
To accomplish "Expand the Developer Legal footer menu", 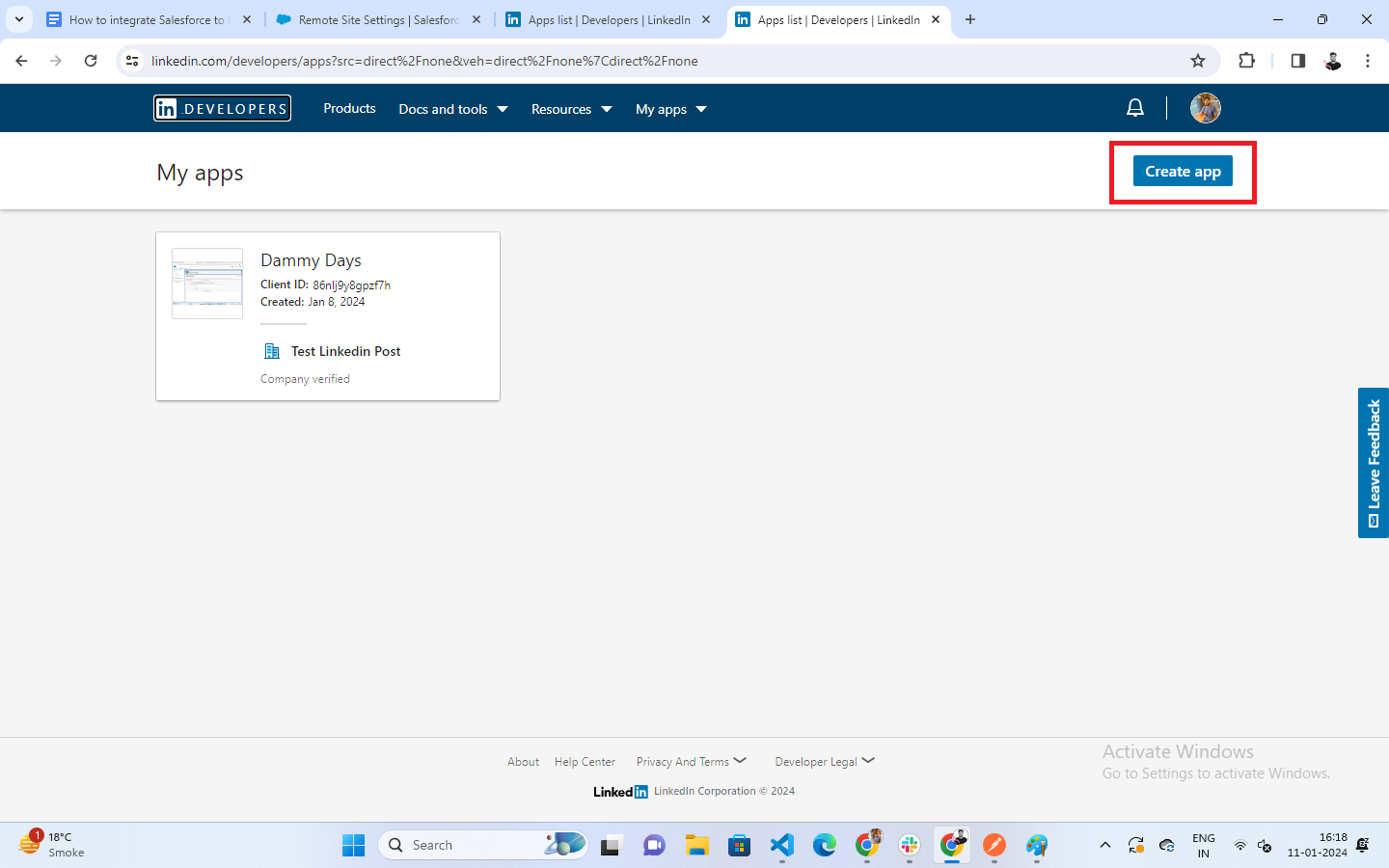I will [825, 762].
